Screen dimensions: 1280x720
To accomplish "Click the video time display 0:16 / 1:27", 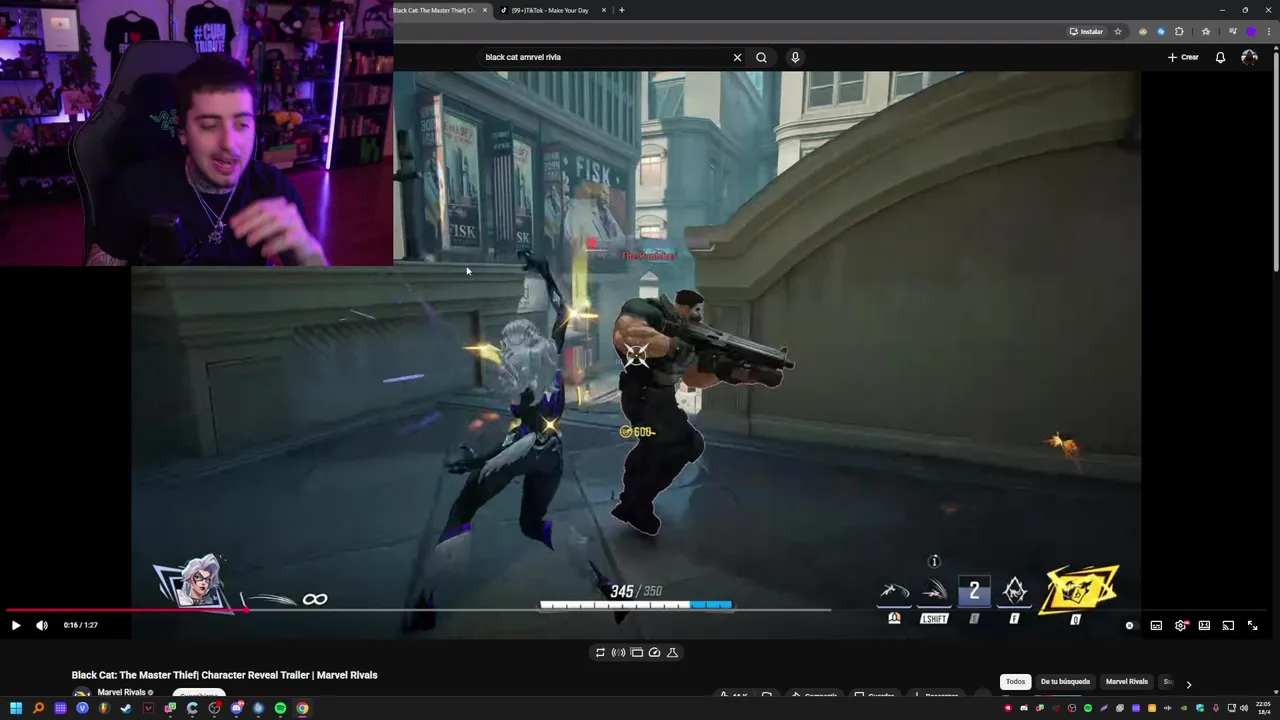I will (80, 625).
